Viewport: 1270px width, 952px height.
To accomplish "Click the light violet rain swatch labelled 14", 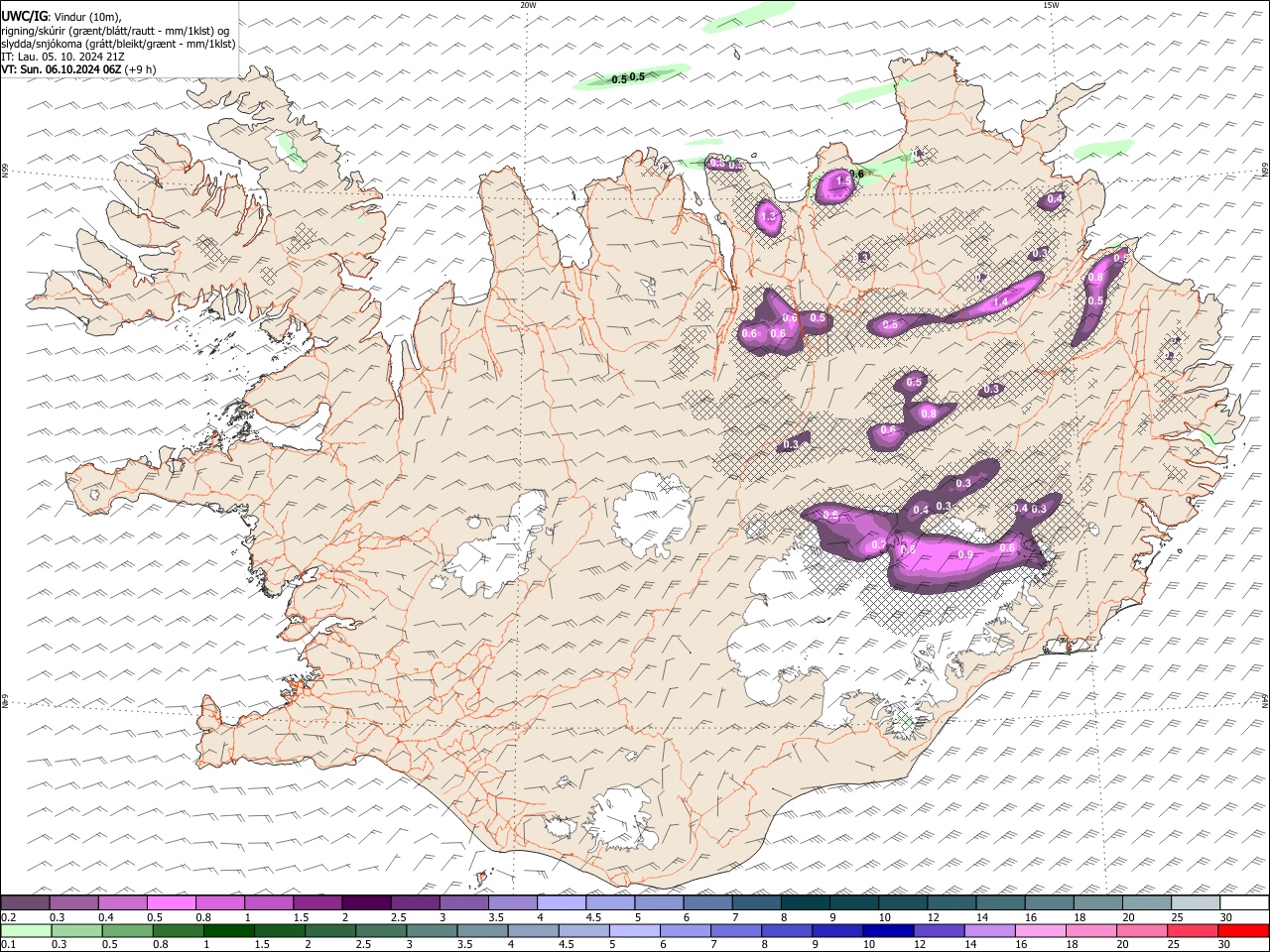I will point(990,930).
